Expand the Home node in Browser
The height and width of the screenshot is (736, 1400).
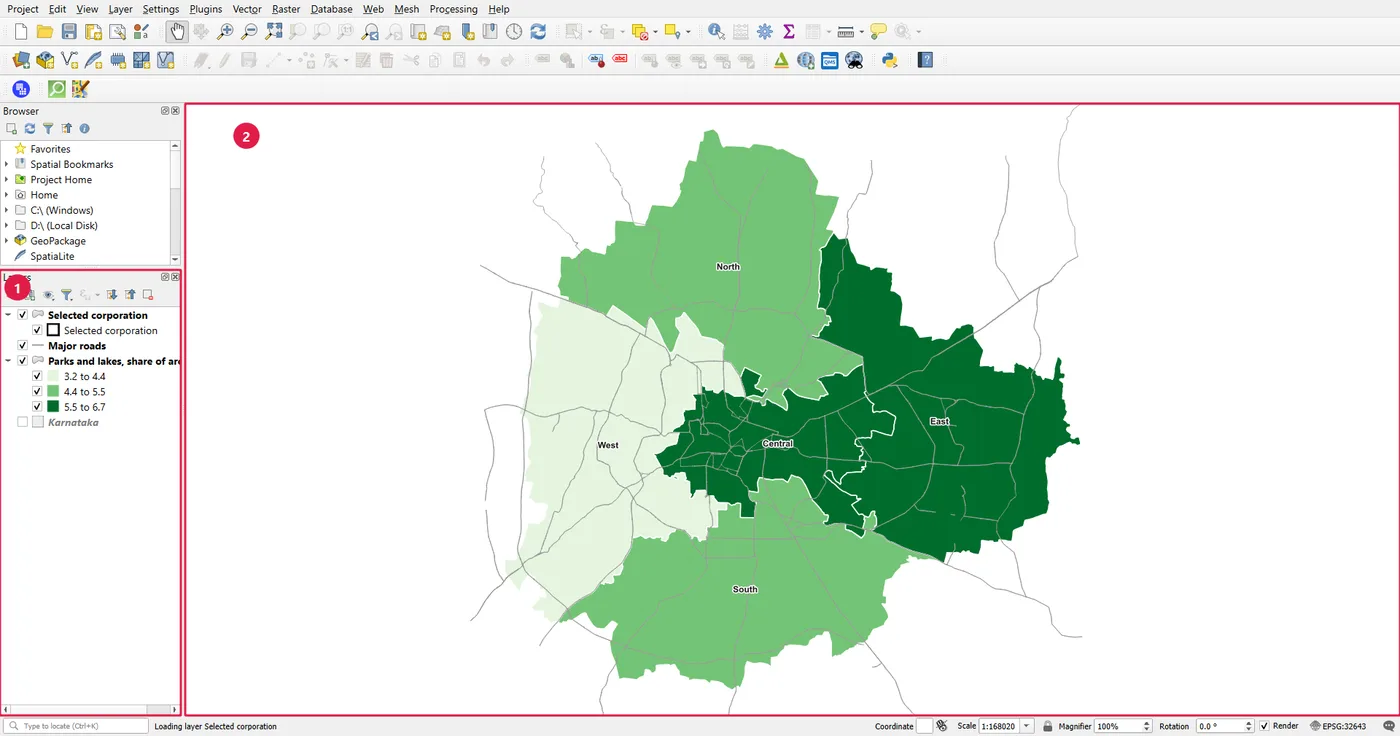pyautogui.click(x=7, y=195)
